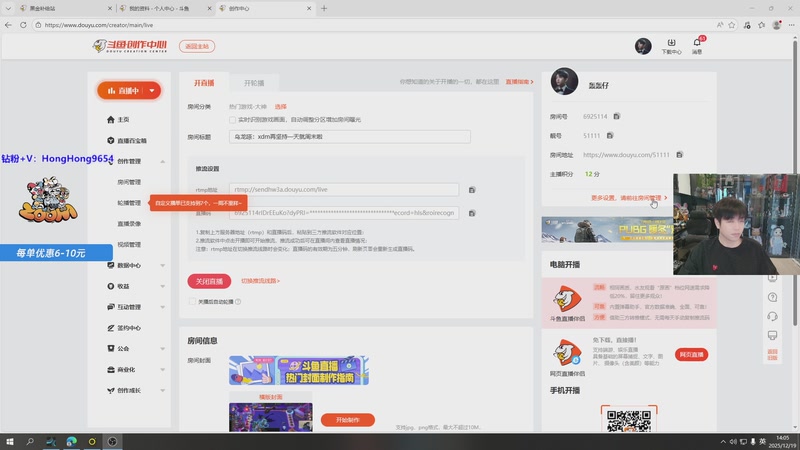Open the 消息 notification bell
Image resolution: width=800 pixels, height=450 pixels.
(697, 46)
